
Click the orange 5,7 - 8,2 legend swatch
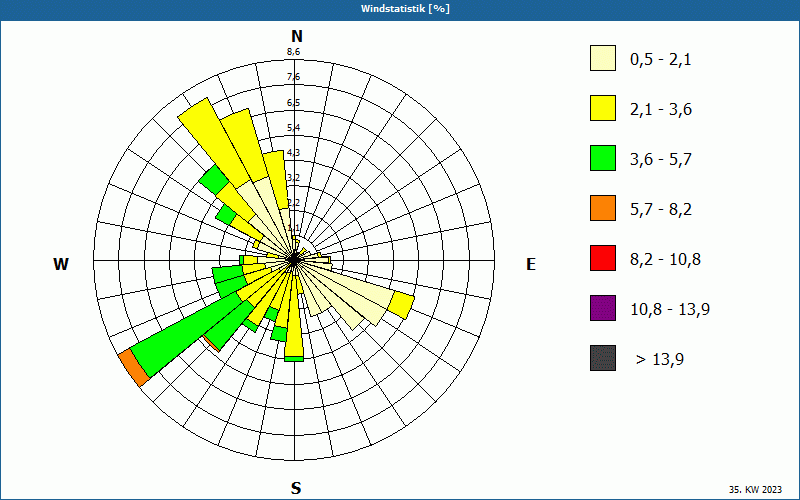coord(603,208)
